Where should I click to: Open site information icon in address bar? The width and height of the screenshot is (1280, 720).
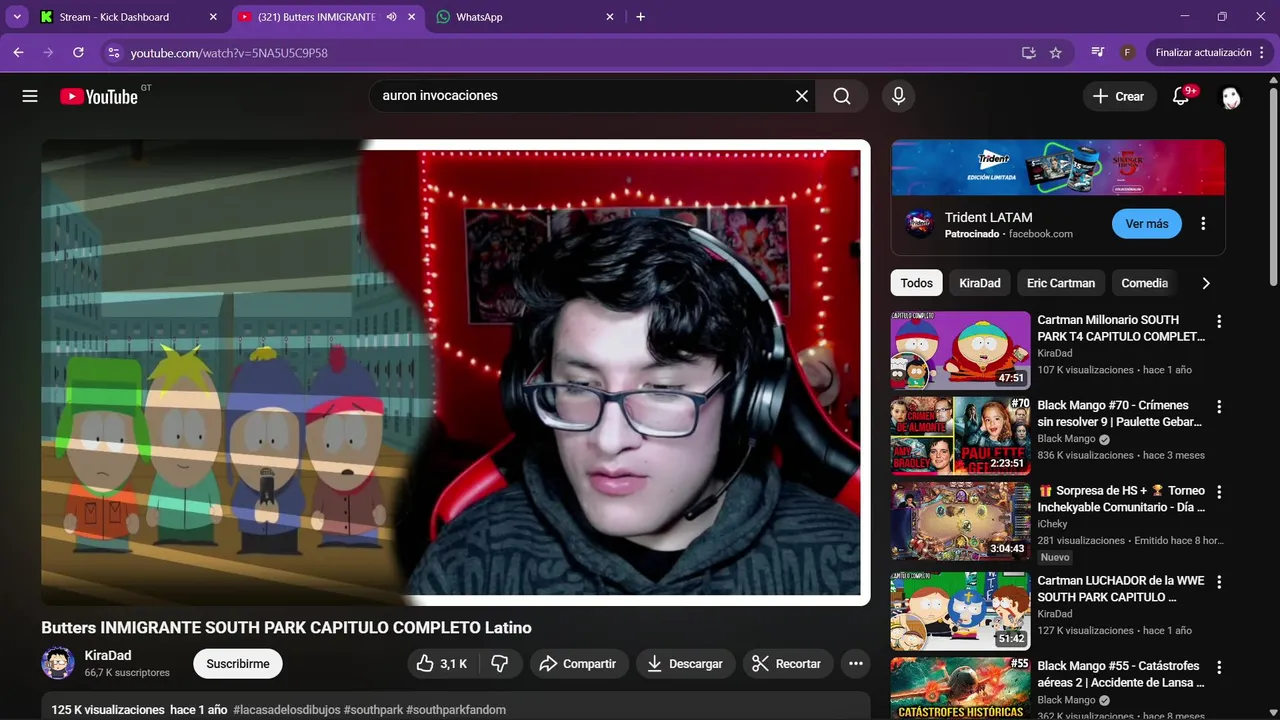click(x=113, y=52)
